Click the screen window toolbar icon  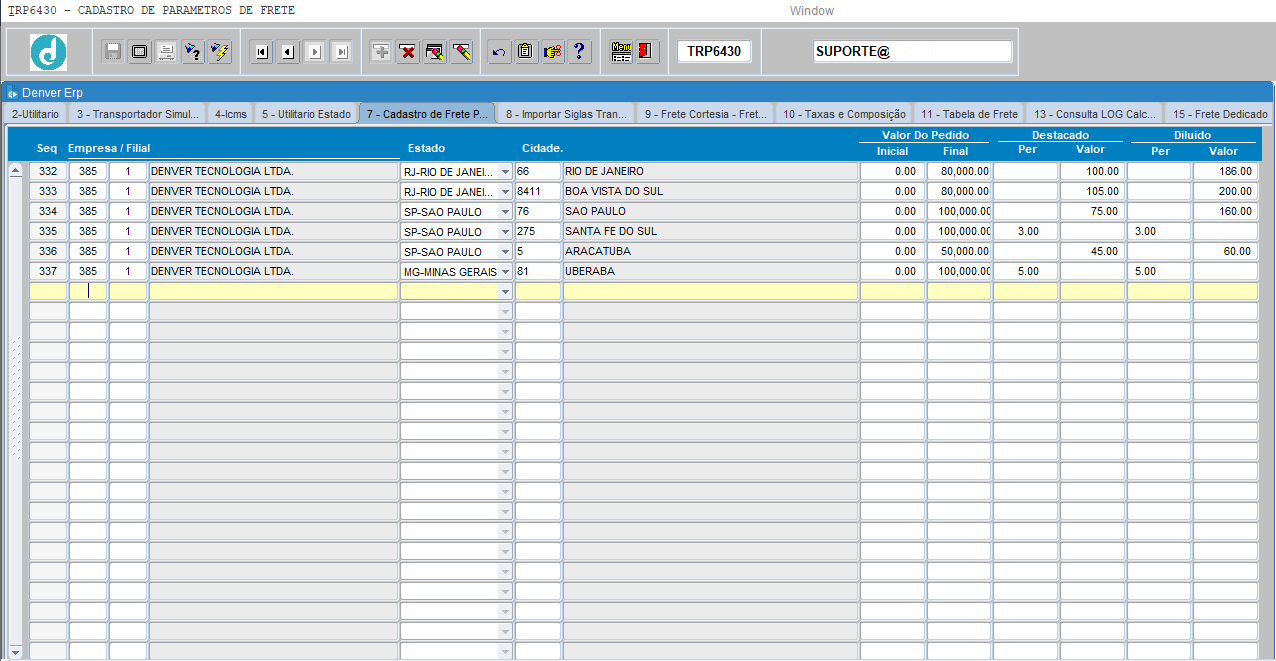[x=140, y=51]
